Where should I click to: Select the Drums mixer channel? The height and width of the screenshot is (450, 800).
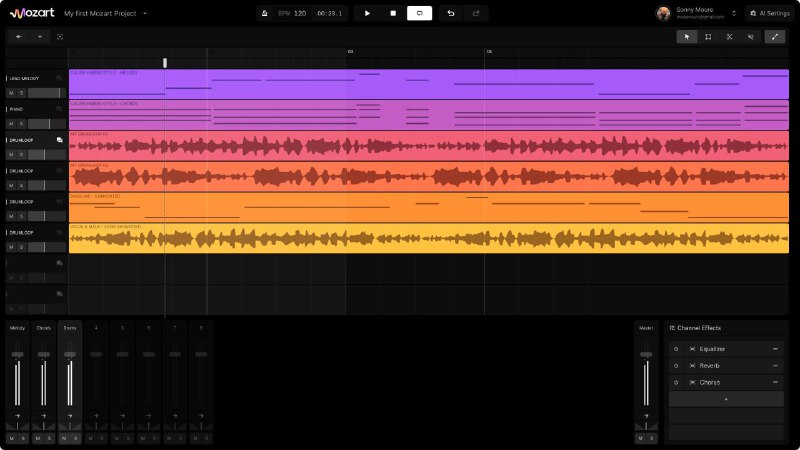[x=70, y=328]
